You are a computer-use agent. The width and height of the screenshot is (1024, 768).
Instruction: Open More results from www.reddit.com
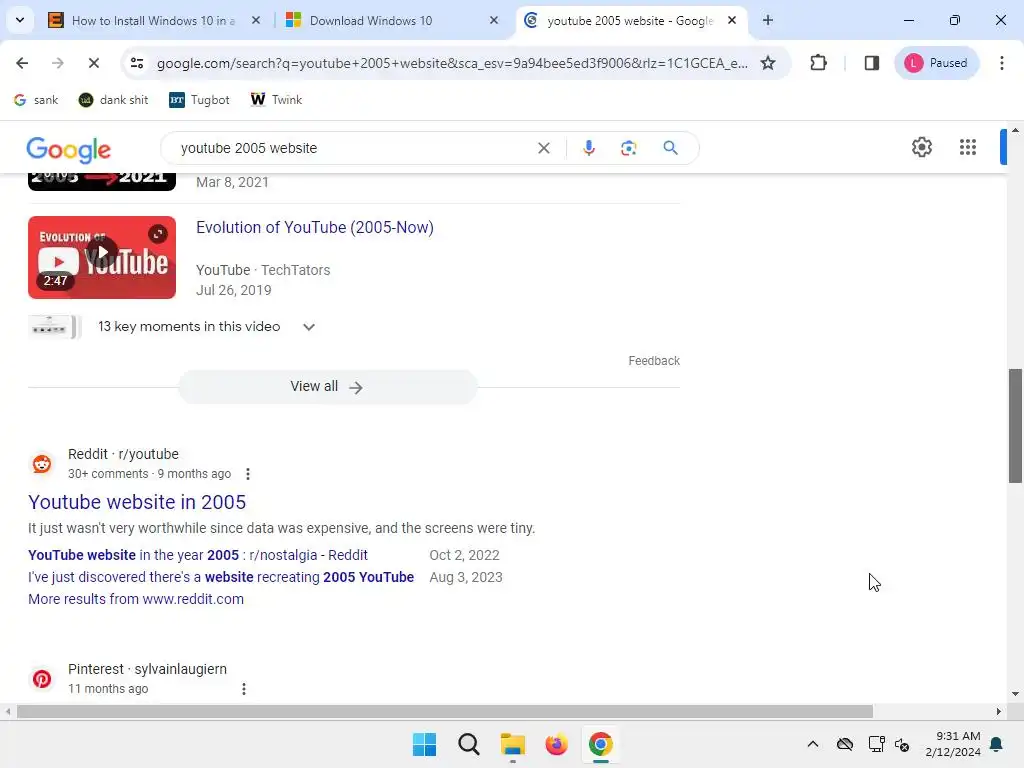(x=136, y=599)
